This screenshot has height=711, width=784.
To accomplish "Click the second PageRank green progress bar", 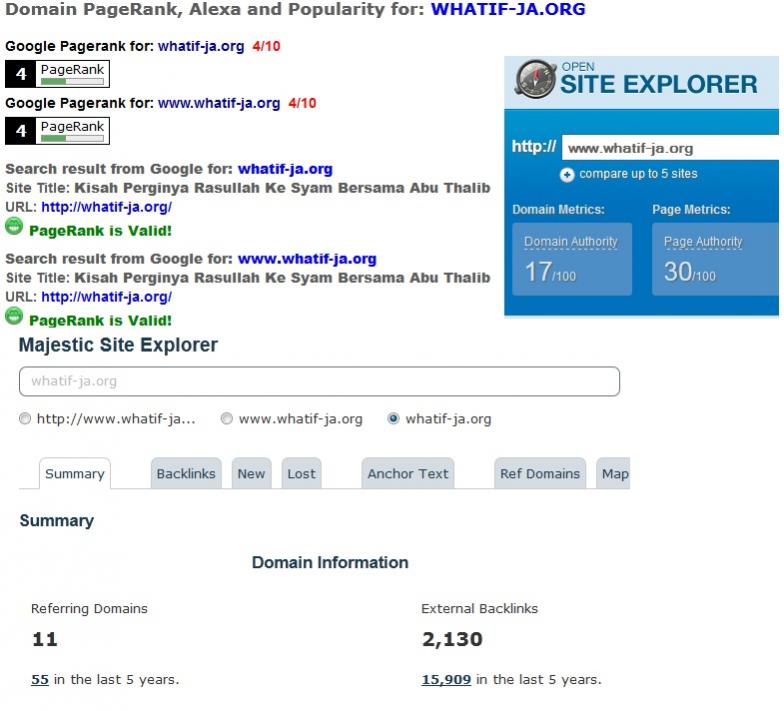I will (x=72, y=138).
